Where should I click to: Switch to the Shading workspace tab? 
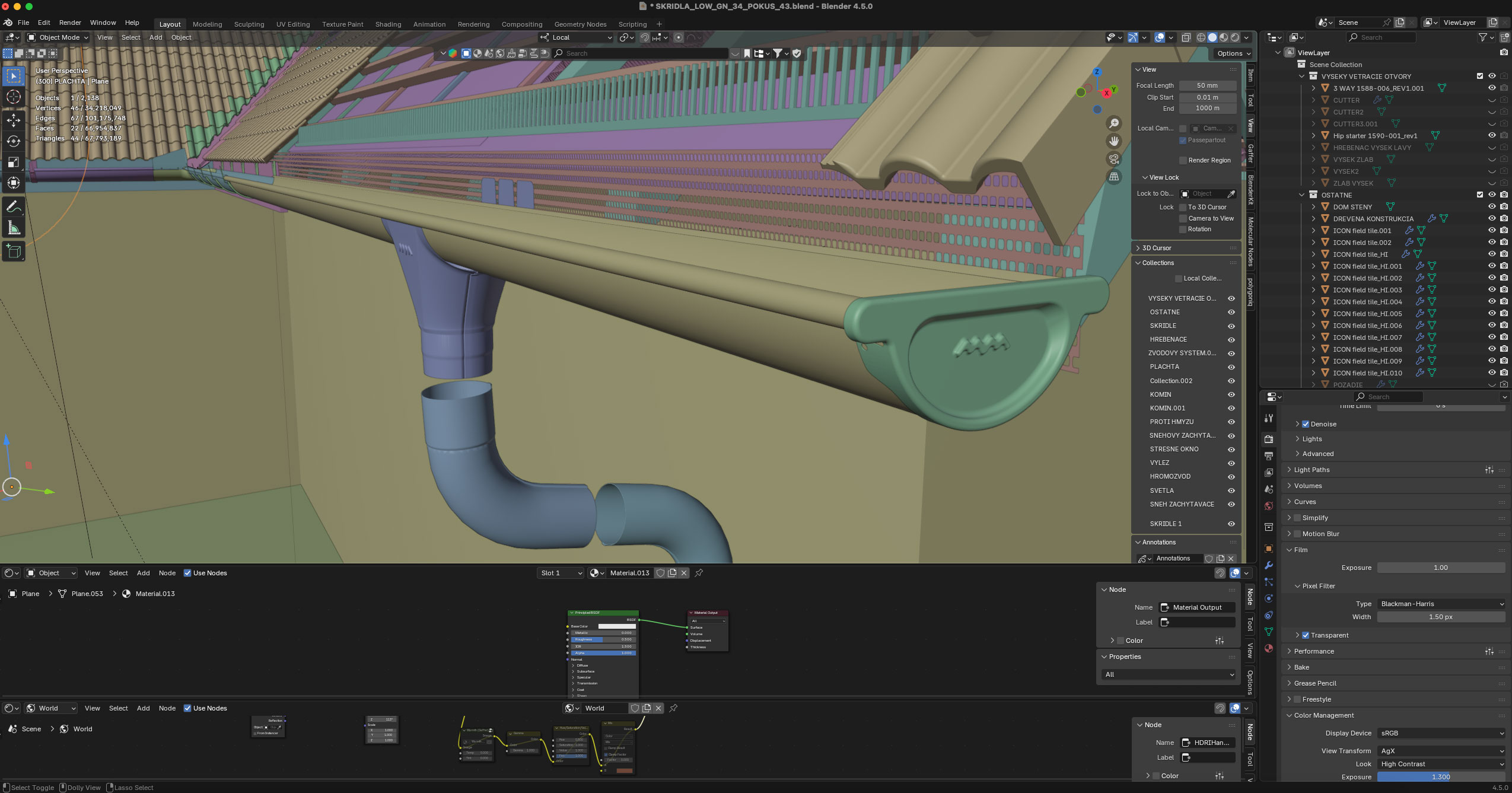(388, 24)
